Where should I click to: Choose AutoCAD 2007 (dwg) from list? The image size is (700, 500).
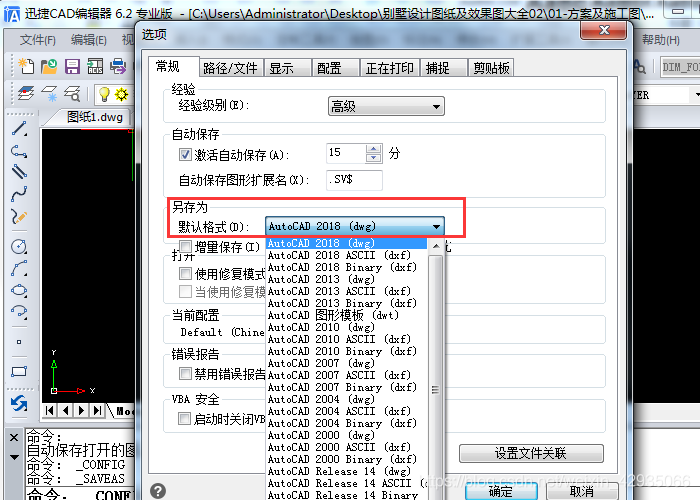[346, 363]
